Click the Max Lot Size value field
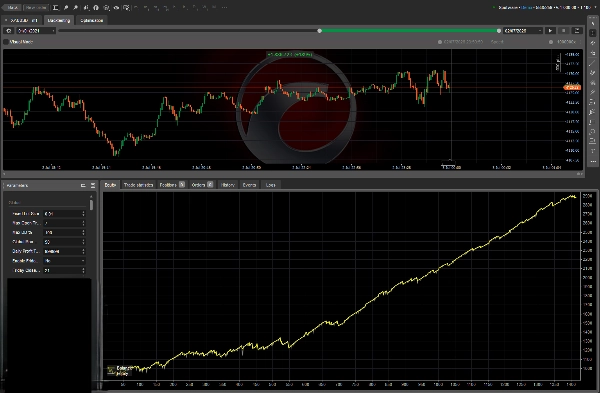This screenshot has width=600, height=393. 64,214
